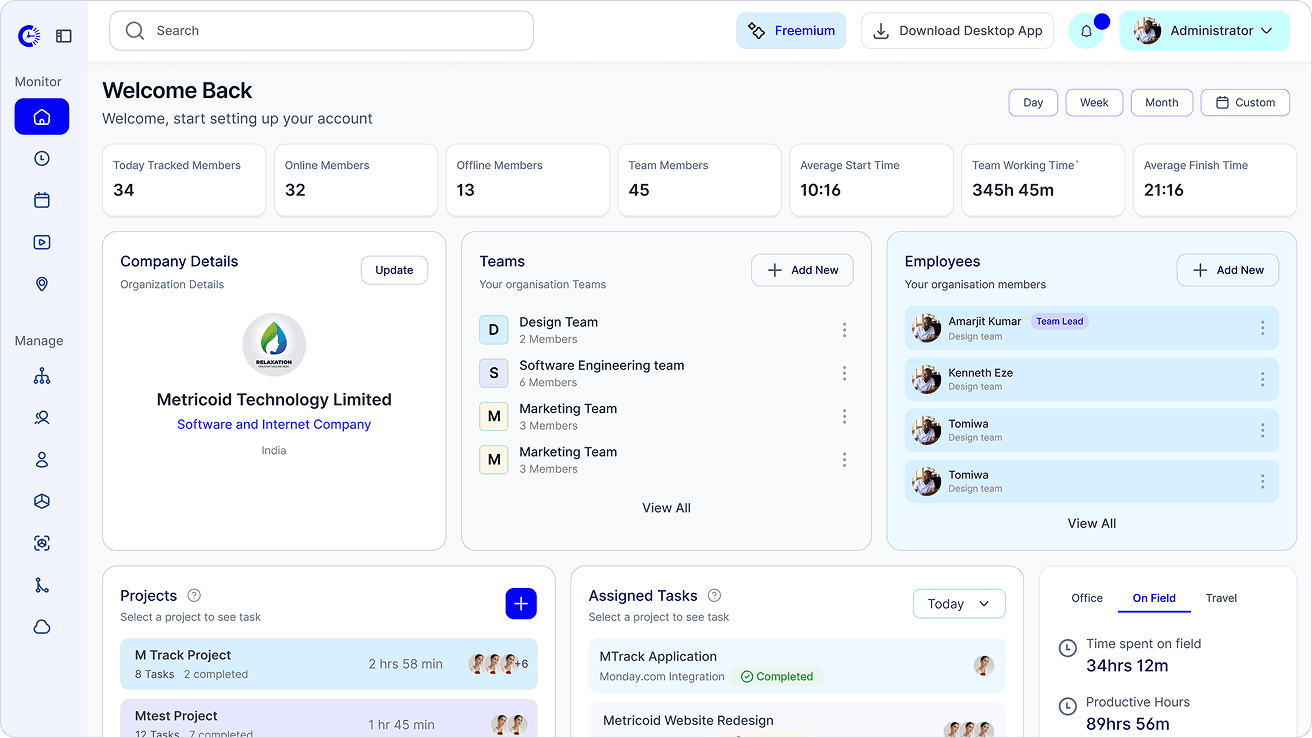Click the help icon next to Assigned Tasks

(x=714, y=595)
